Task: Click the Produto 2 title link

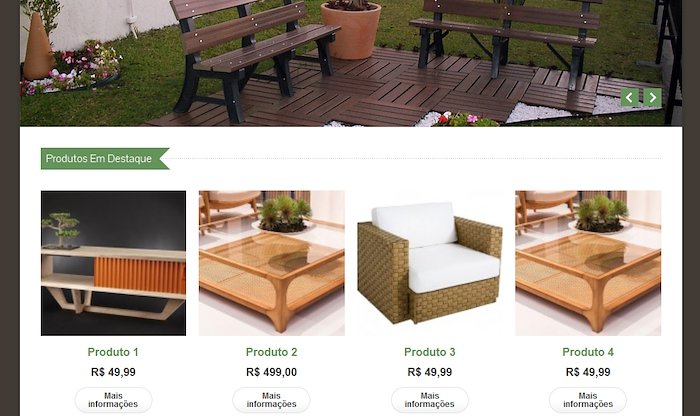Action: click(x=271, y=352)
